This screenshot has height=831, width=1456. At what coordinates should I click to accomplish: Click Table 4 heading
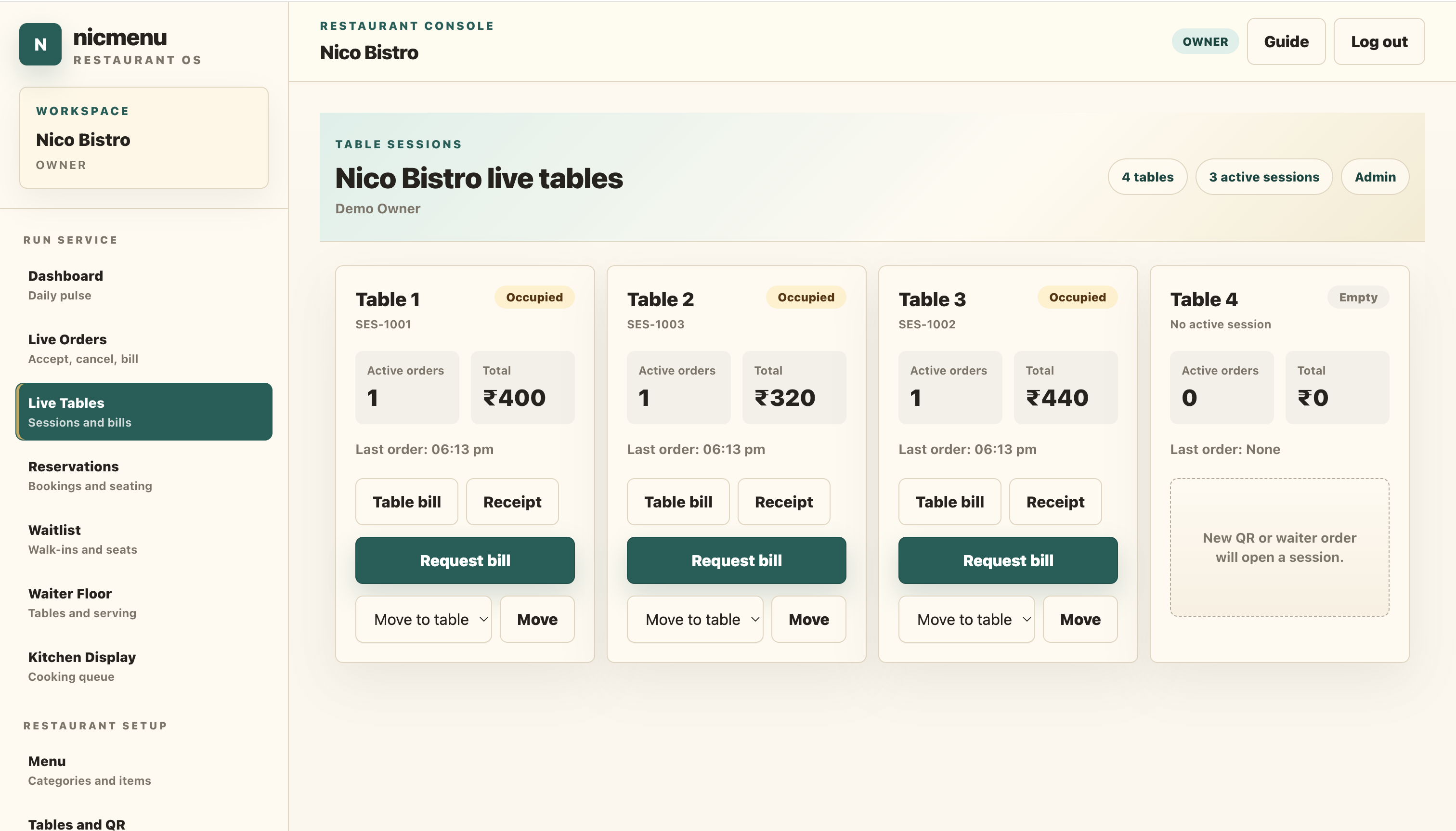pos(1204,299)
